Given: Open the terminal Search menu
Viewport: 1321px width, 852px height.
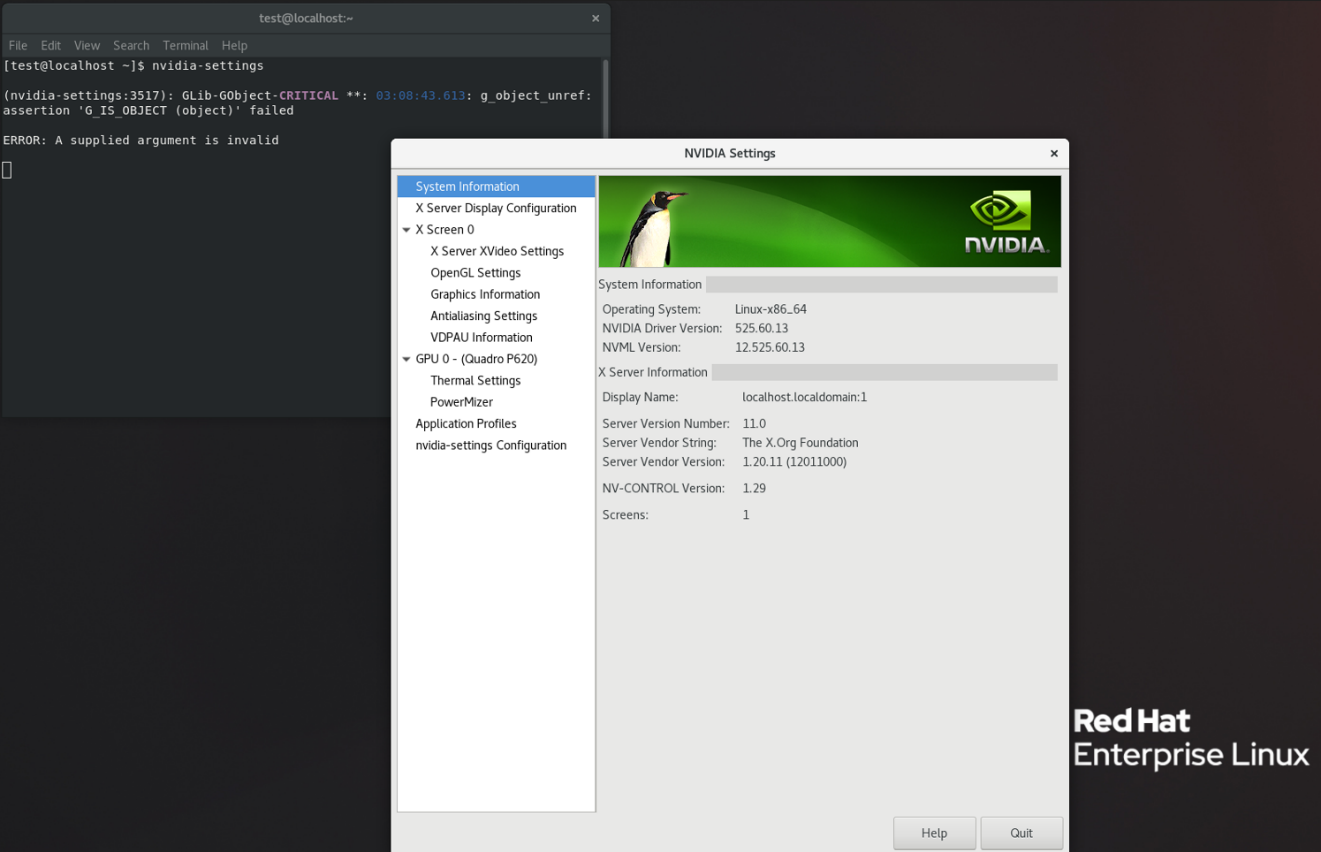Looking at the screenshot, I should coord(131,46).
